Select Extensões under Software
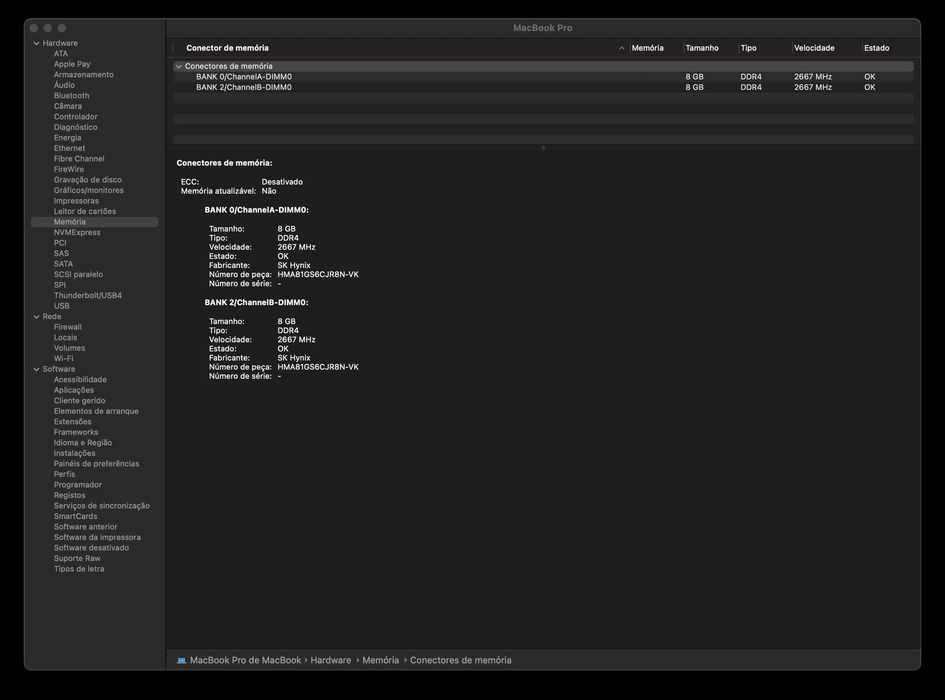Image resolution: width=945 pixels, height=700 pixels. (72, 422)
